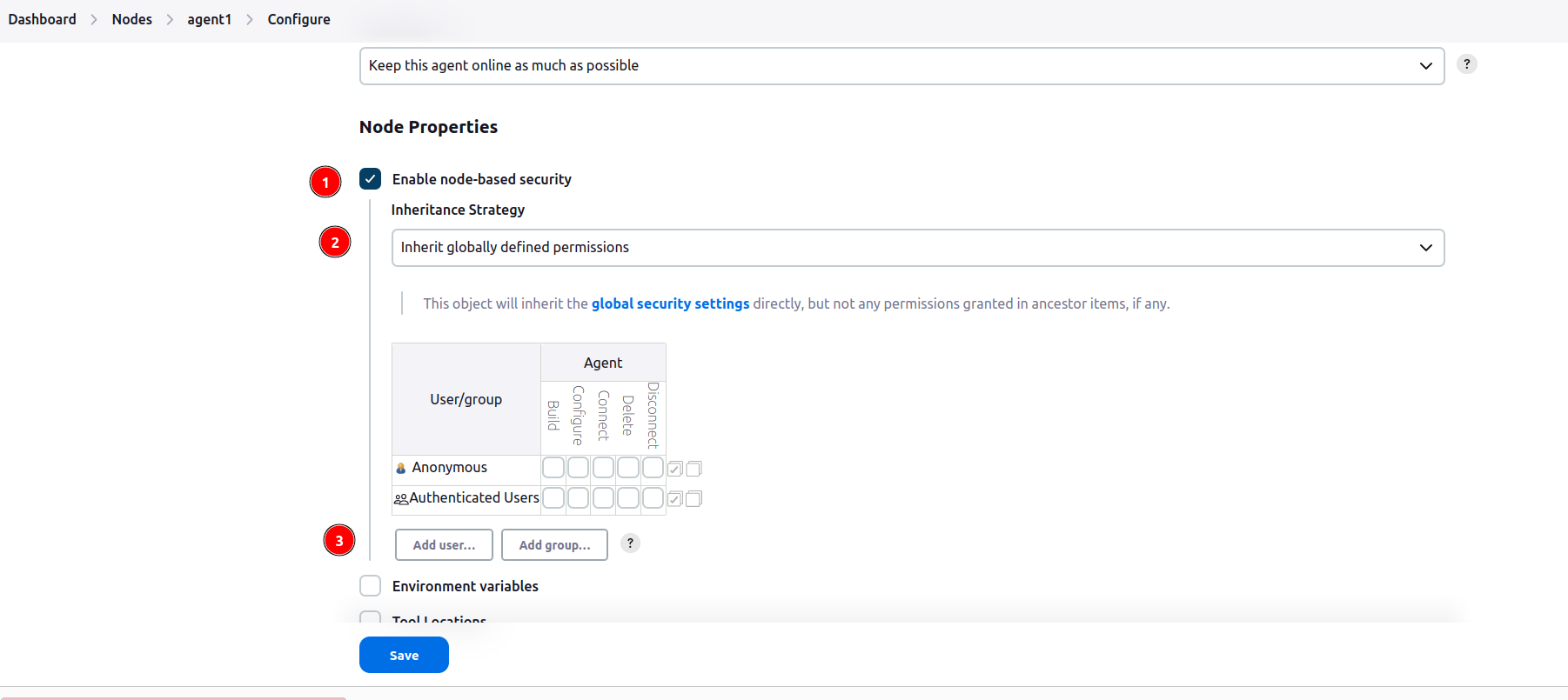The image size is (1568, 700).
Task: Enable the Environment variables checkbox
Action: coord(371,586)
